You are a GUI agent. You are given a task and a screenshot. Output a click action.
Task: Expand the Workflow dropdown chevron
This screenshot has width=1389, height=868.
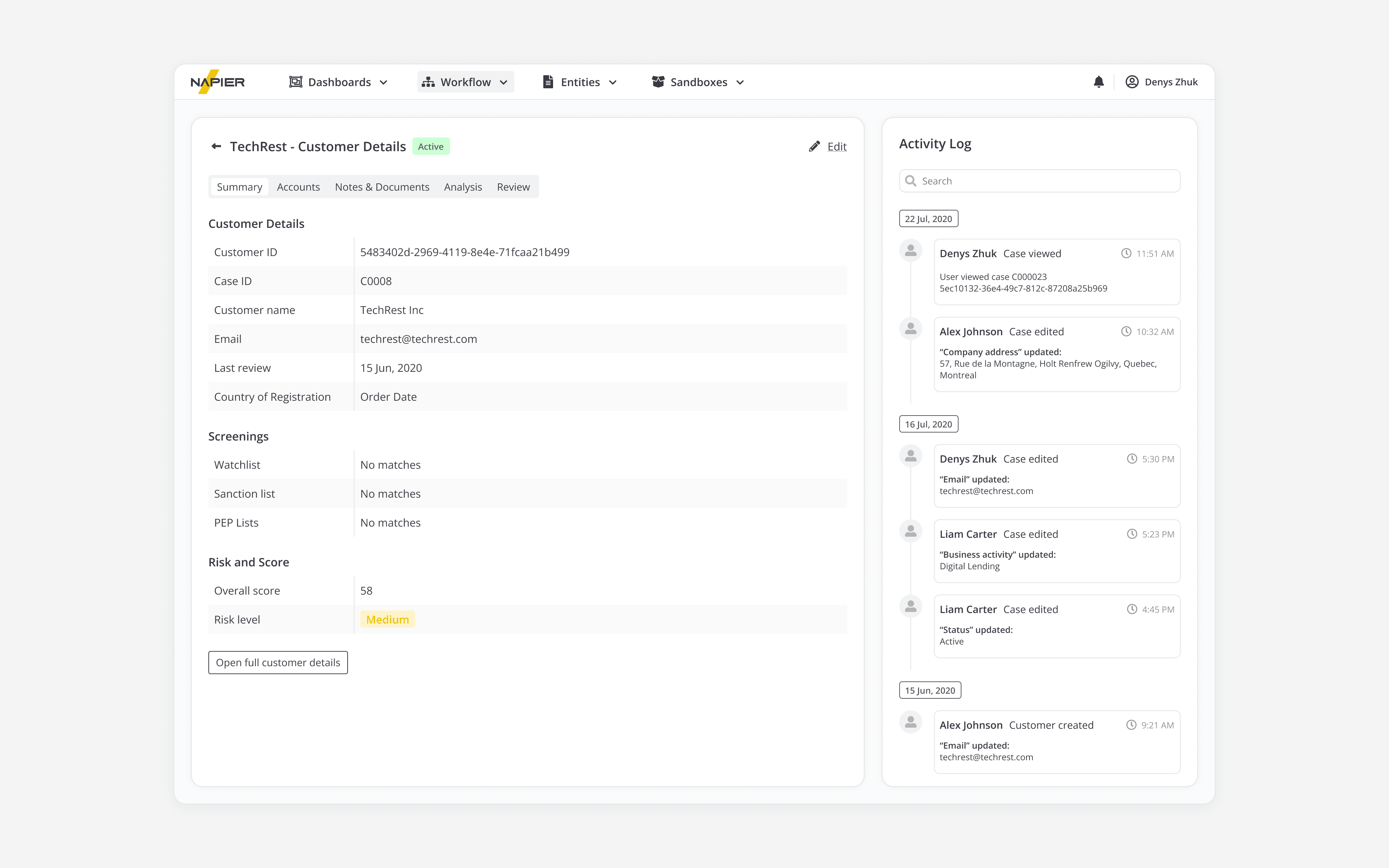(504, 83)
